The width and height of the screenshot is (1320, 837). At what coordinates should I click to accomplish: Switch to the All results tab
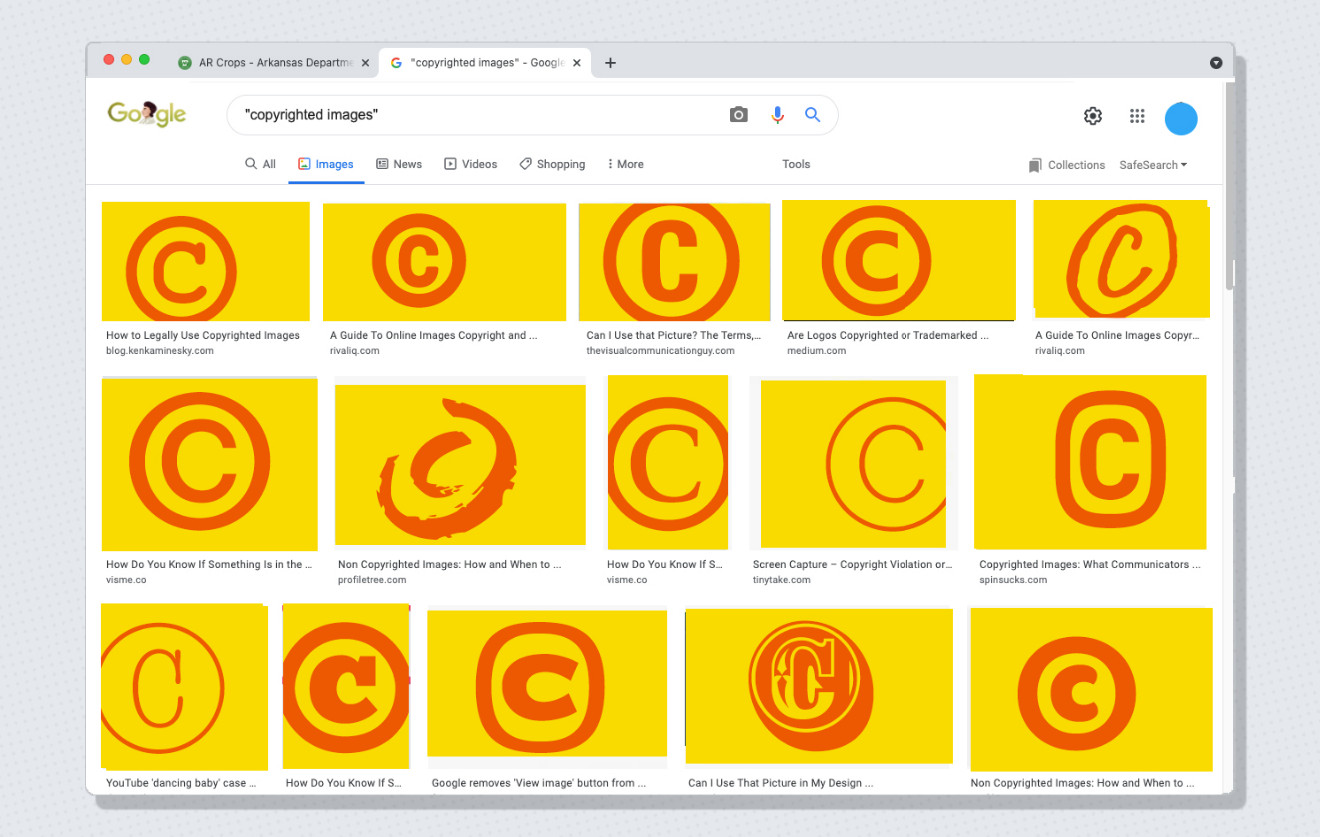pos(260,164)
